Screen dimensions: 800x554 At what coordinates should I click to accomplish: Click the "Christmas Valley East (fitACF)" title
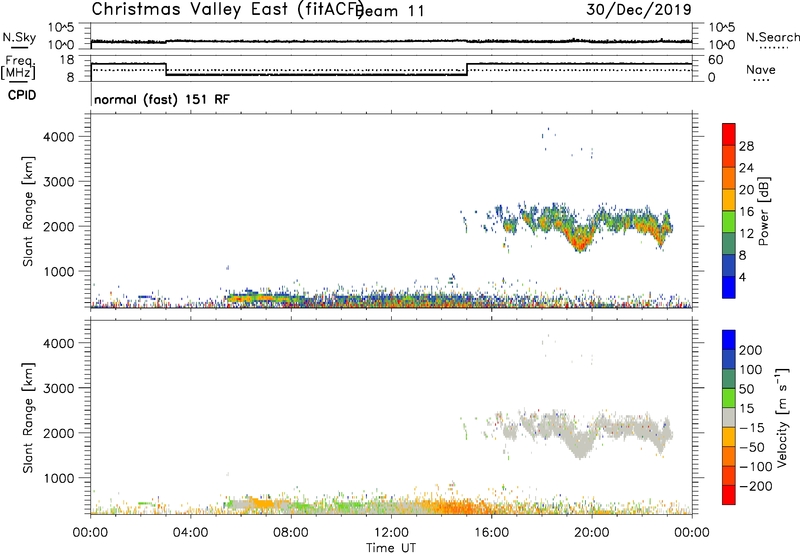click(x=227, y=10)
